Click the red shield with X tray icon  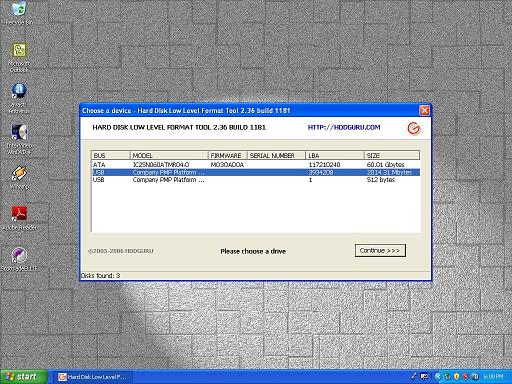click(466, 377)
